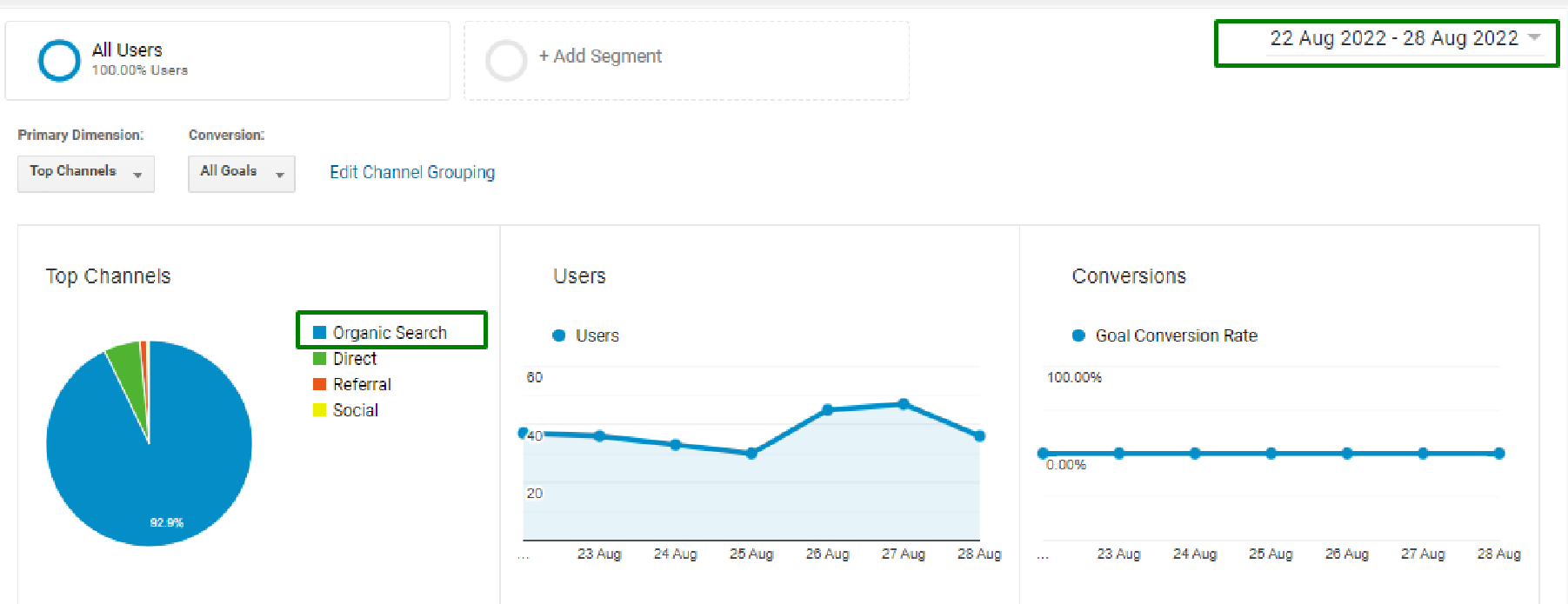The image size is (1568, 604).
Task: Click the Social yellow legend swatch
Action: (x=319, y=410)
